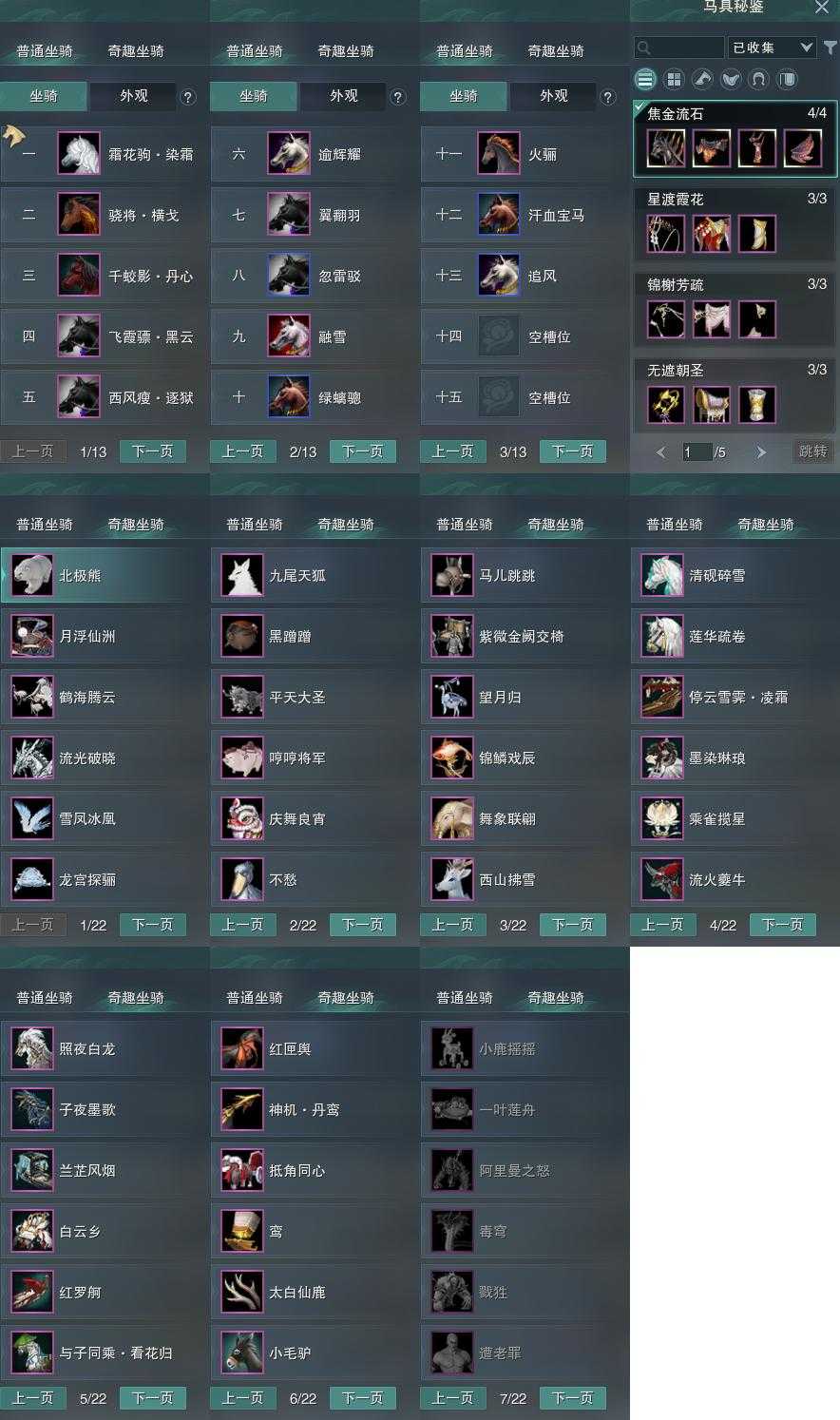Filter horse gear by horseshoe icon
The image size is (840, 1420).
(x=758, y=80)
